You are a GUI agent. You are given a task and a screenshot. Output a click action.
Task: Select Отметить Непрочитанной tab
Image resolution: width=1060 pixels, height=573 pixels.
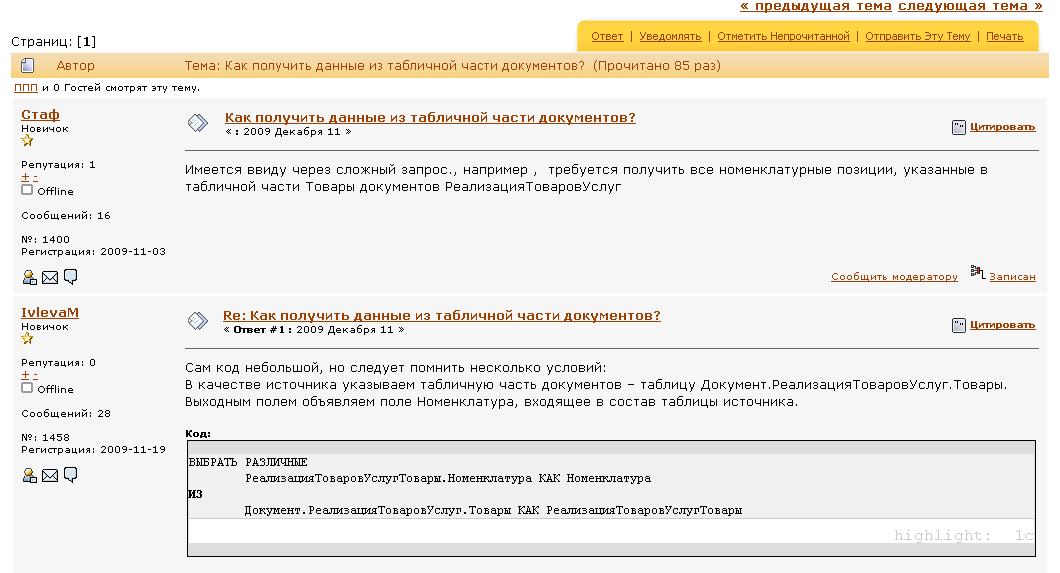(783, 36)
